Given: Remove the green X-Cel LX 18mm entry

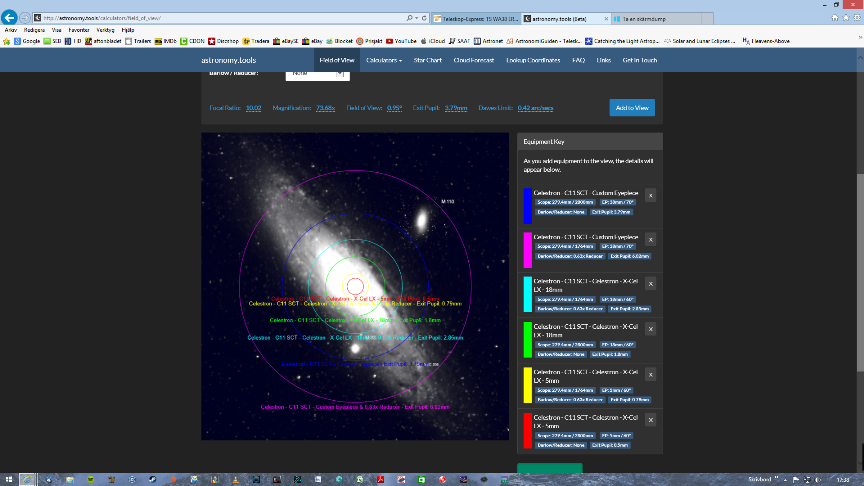Looking at the screenshot, I should (x=650, y=329).
